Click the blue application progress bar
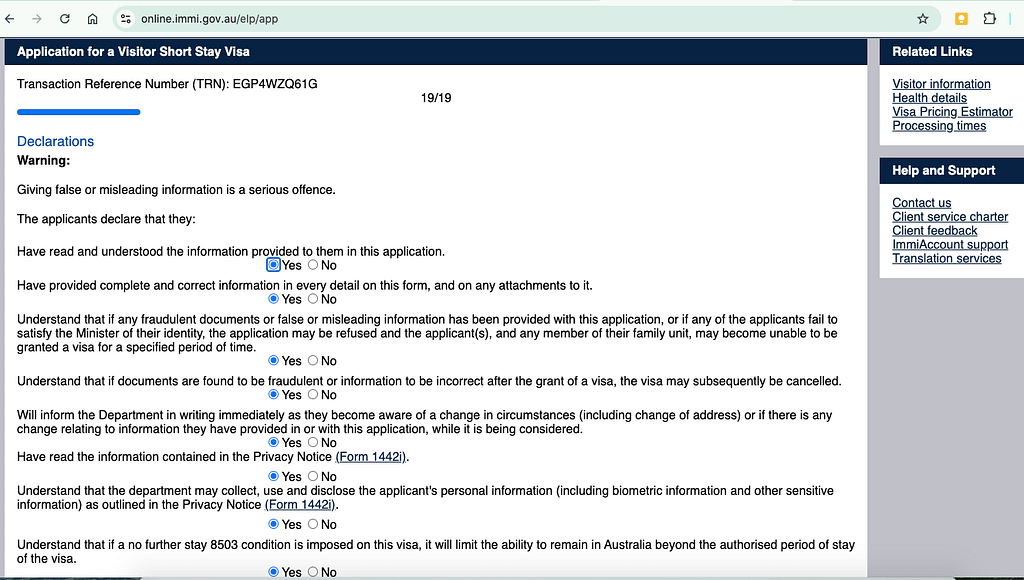Image resolution: width=1024 pixels, height=580 pixels. click(x=78, y=112)
